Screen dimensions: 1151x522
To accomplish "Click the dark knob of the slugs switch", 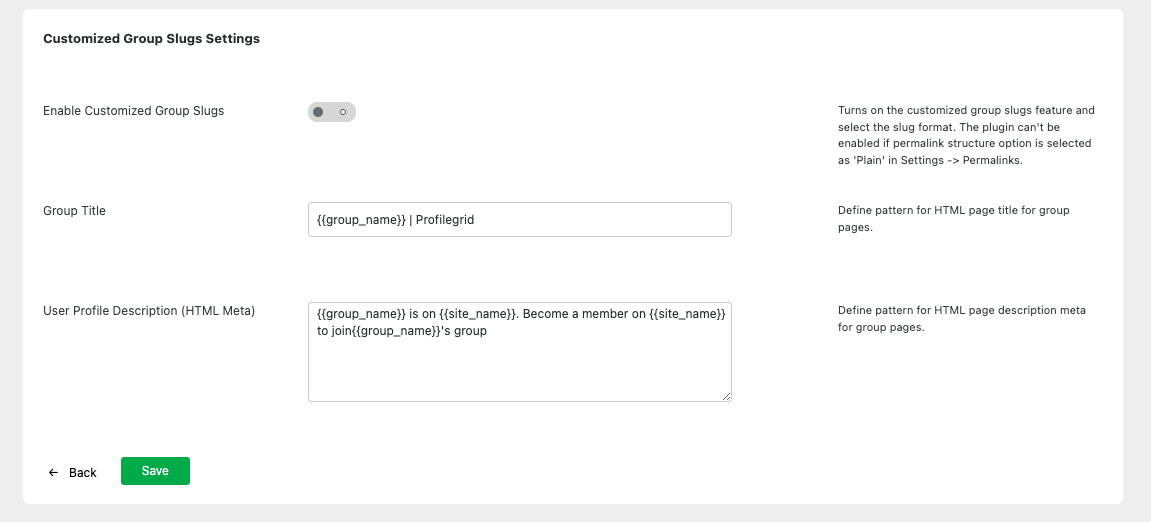I will [318, 112].
